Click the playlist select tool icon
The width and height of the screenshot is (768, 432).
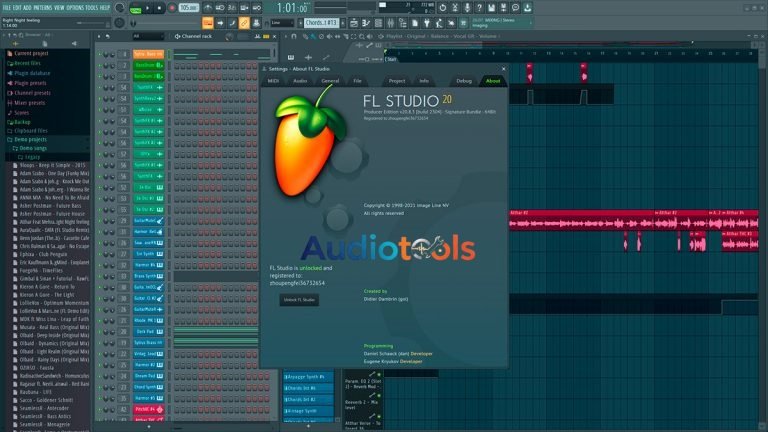point(353,36)
